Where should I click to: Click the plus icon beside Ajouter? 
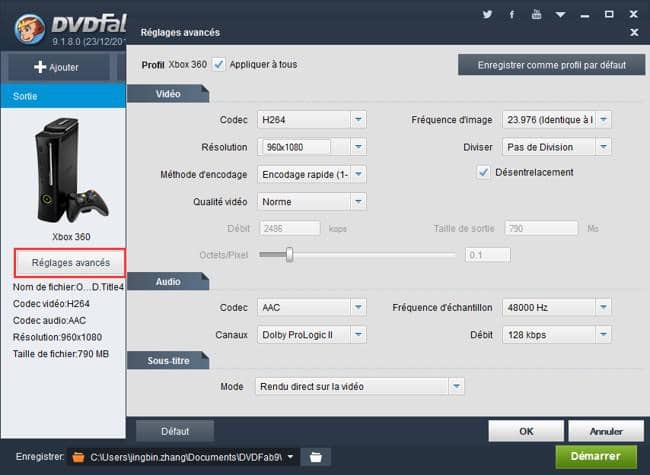coord(40,67)
